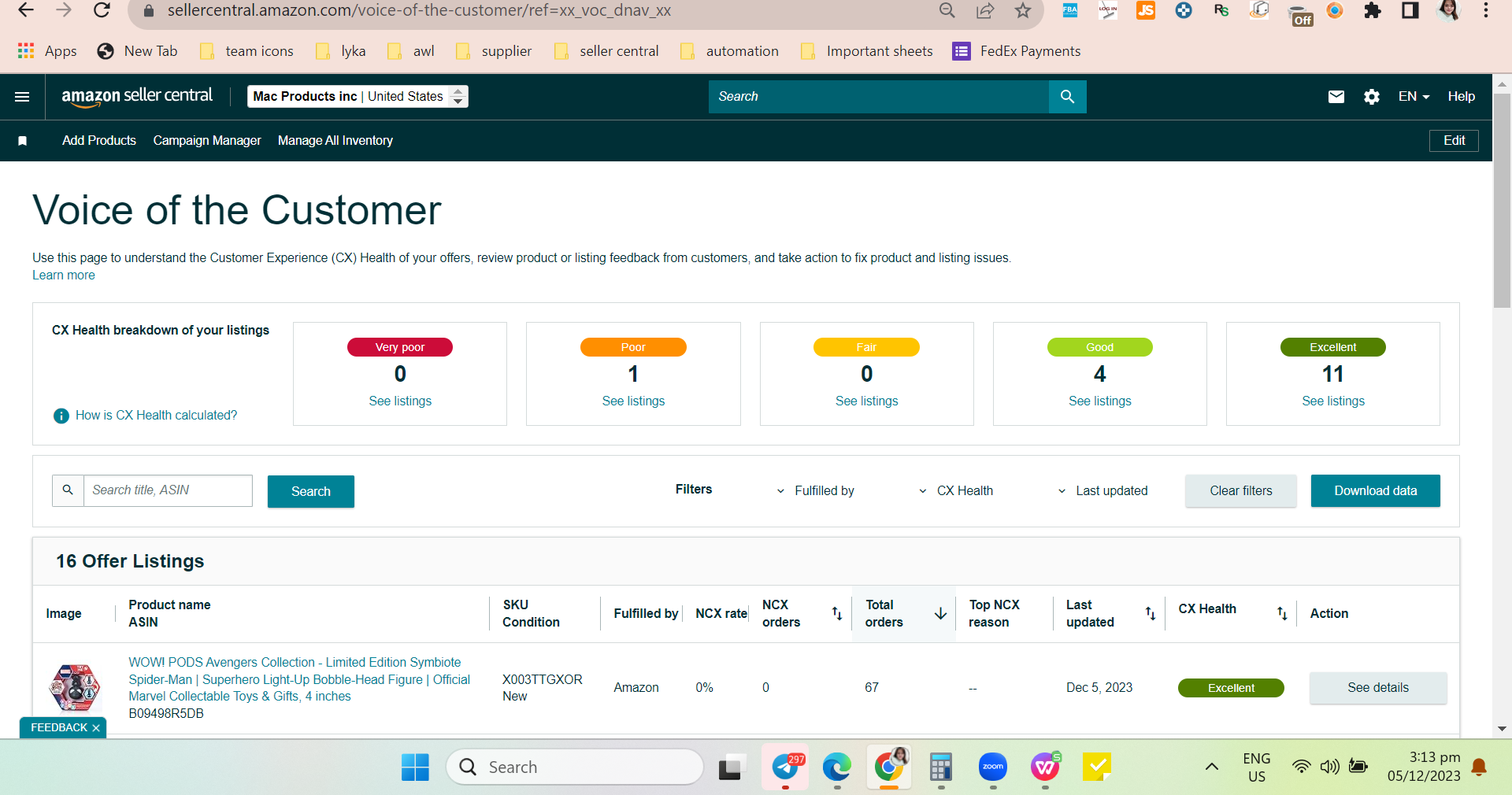This screenshot has height=795, width=1512.
Task: Click the Search title, ASIN input field
Action: [168, 490]
